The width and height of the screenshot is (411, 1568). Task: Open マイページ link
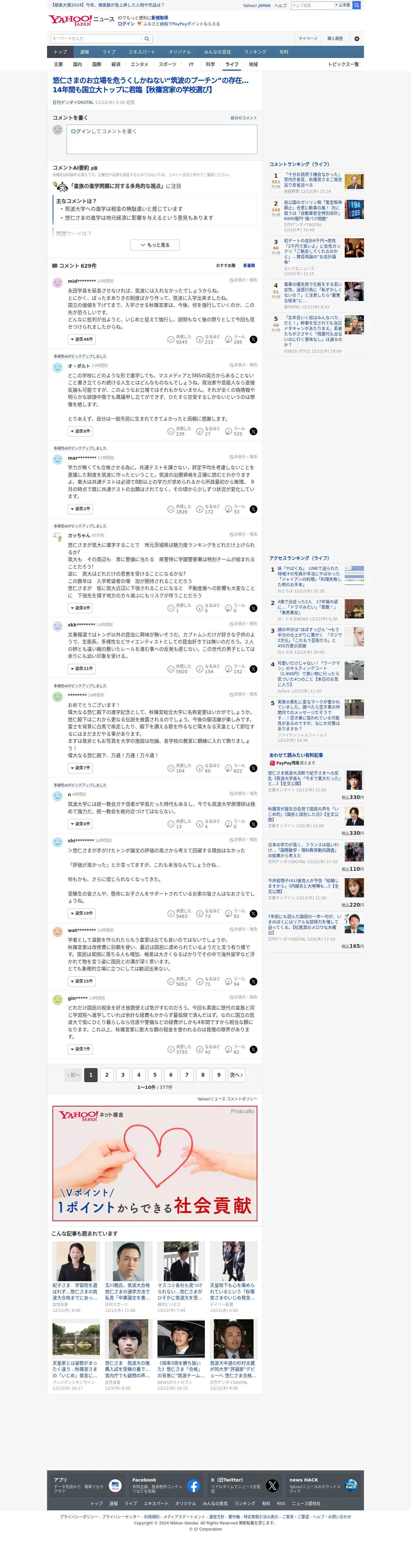click(308, 38)
